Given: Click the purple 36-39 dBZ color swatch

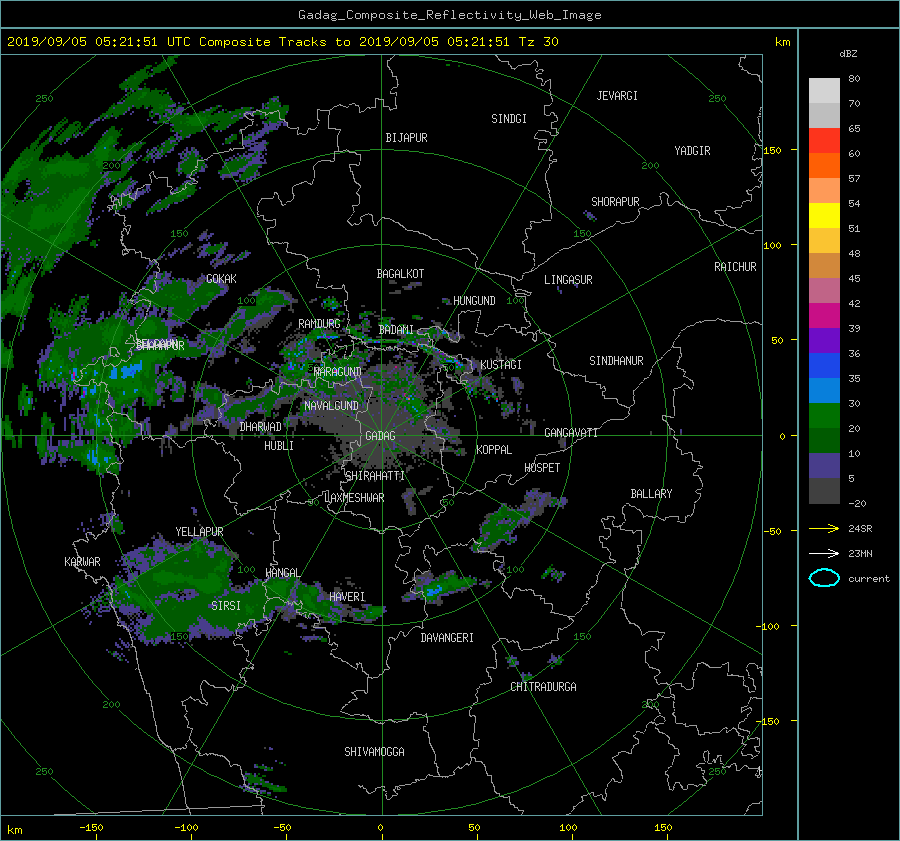Looking at the screenshot, I should [x=824, y=341].
